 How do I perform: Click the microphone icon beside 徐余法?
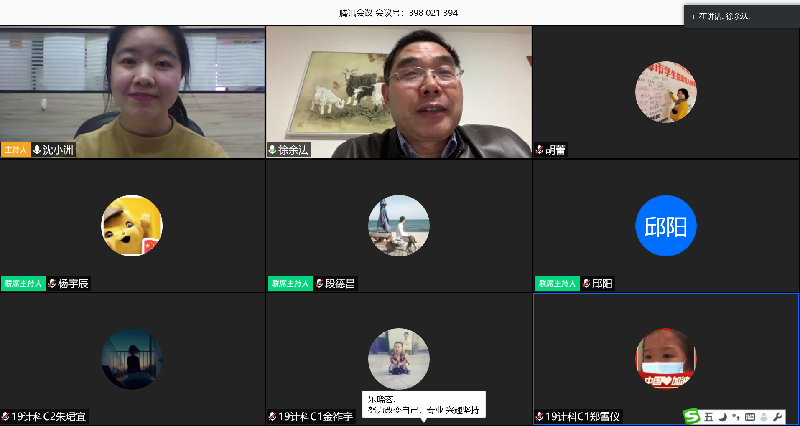(272, 150)
